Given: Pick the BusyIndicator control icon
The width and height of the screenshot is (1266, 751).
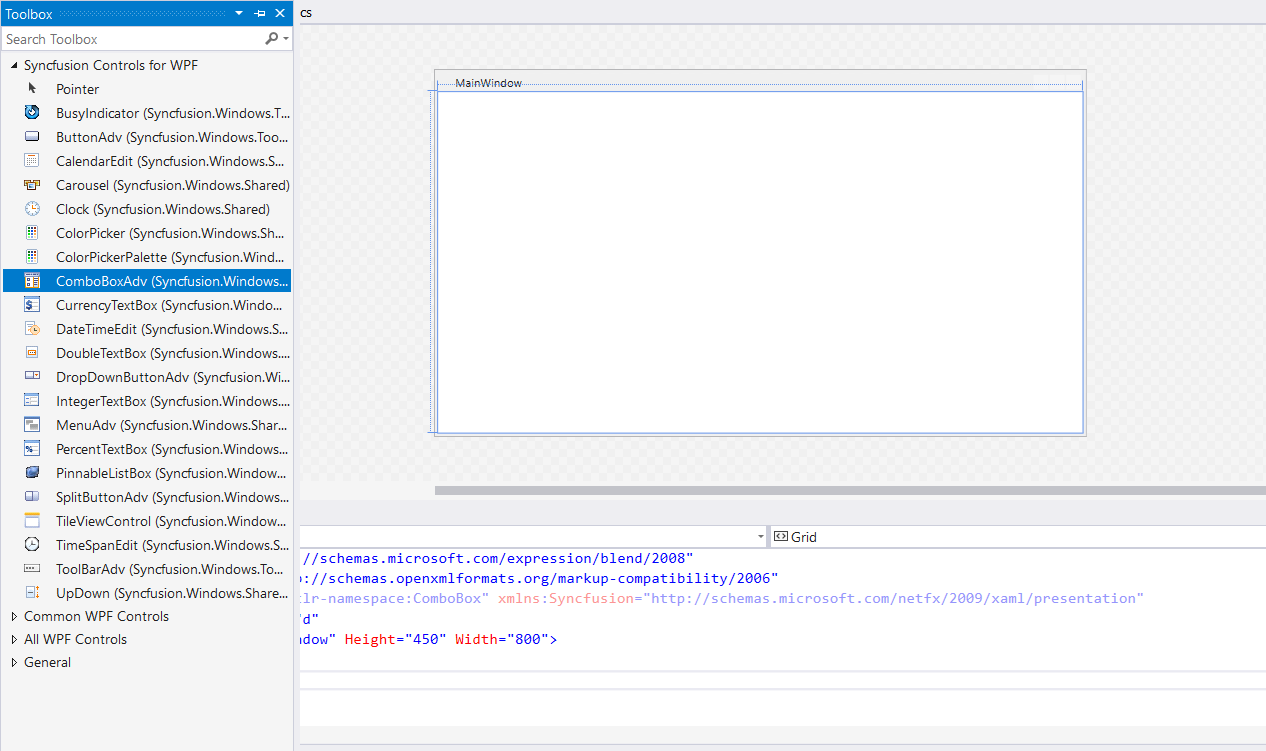Looking at the screenshot, I should click(32, 113).
